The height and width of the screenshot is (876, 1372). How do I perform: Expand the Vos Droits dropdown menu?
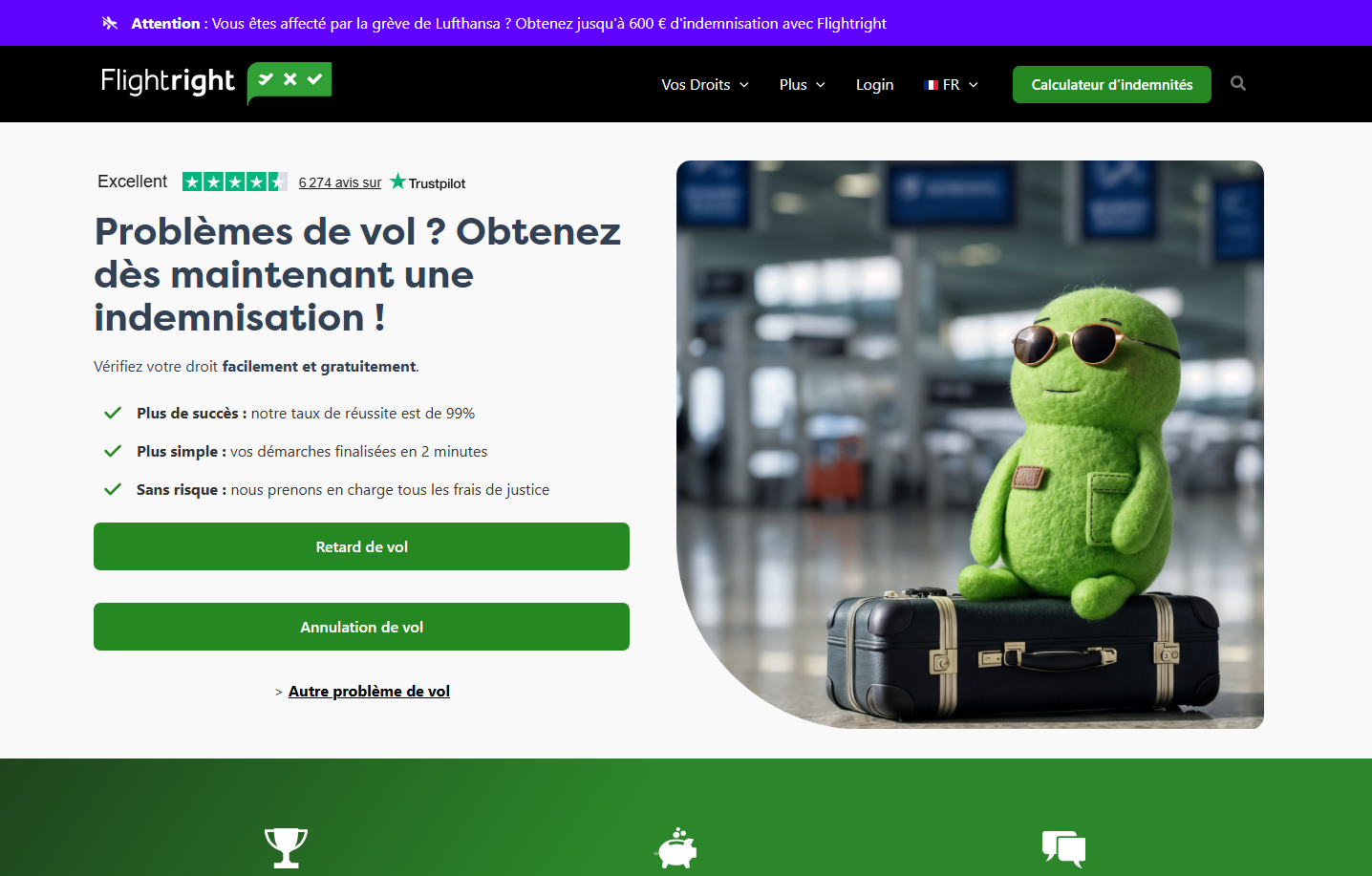(x=705, y=84)
